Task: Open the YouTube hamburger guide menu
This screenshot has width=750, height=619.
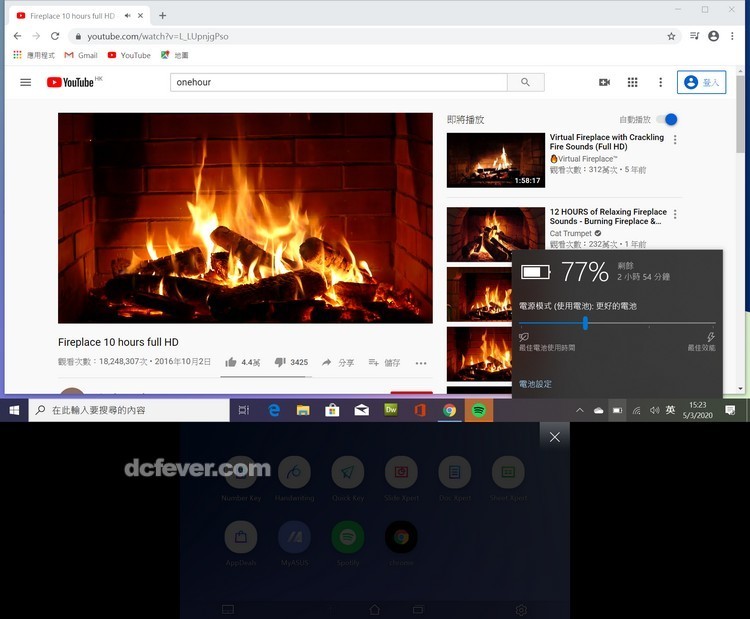Action: pyautogui.click(x=25, y=82)
